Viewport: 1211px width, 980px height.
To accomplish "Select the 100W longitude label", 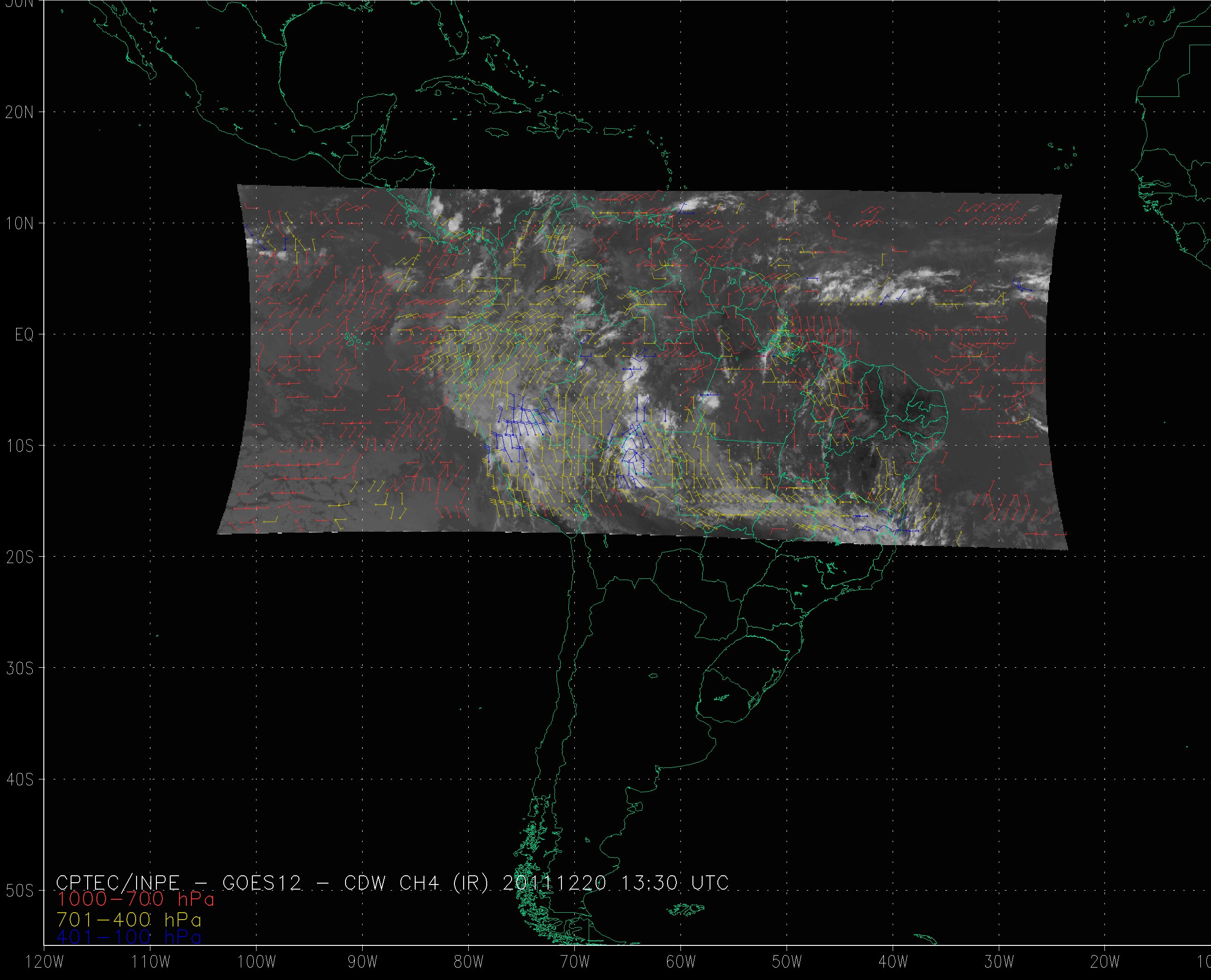I will [x=257, y=962].
